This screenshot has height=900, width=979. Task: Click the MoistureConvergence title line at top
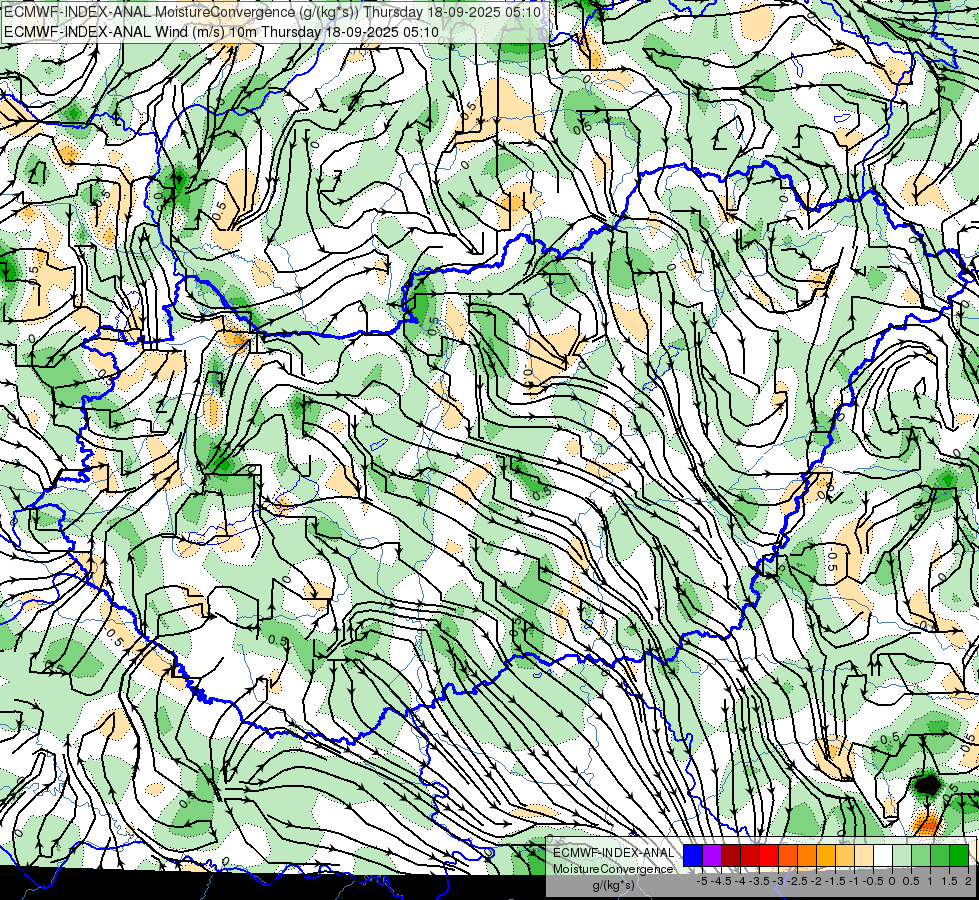pyautogui.click(x=272, y=12)
